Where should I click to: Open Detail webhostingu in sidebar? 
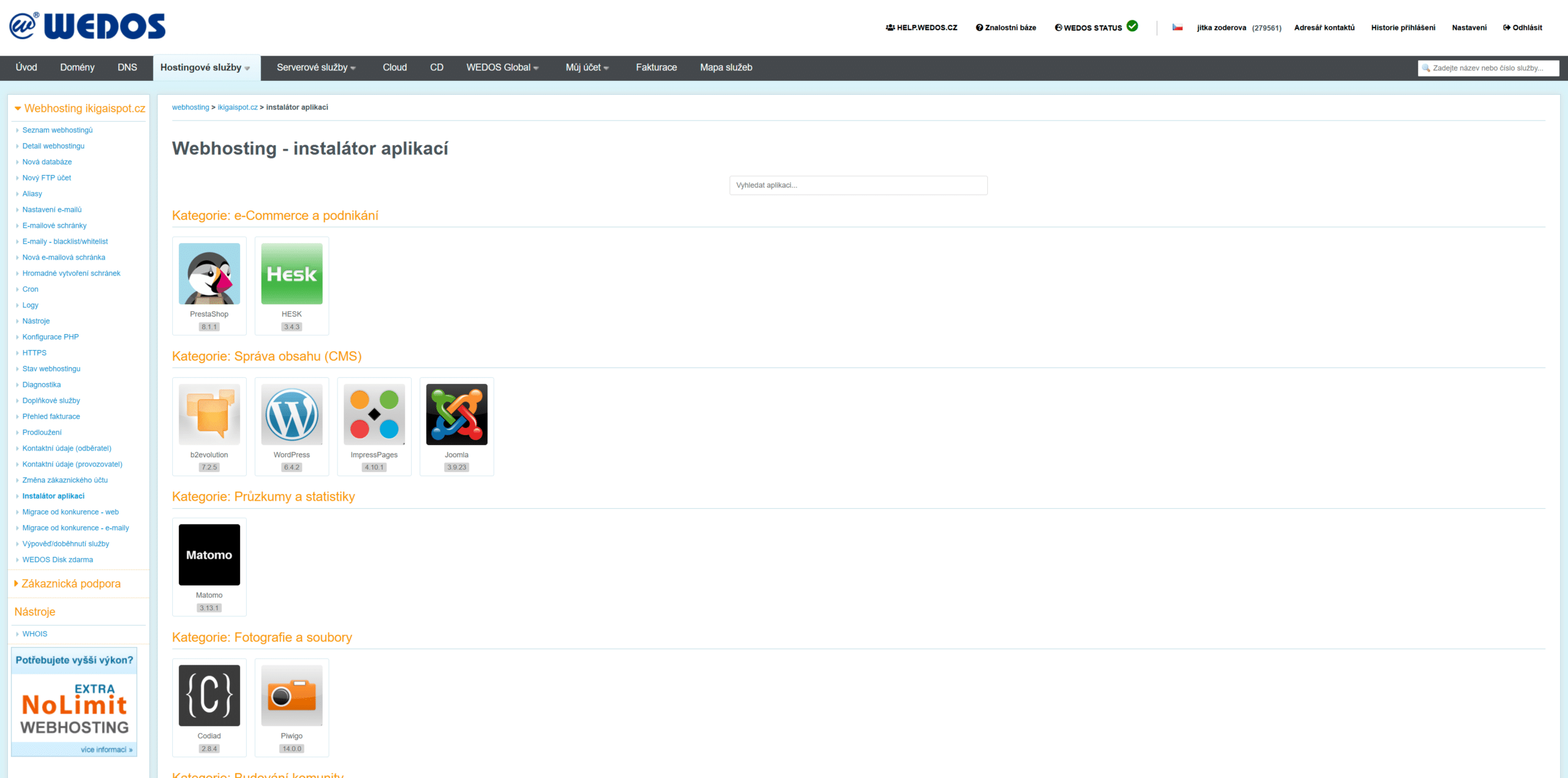point(53,146)
